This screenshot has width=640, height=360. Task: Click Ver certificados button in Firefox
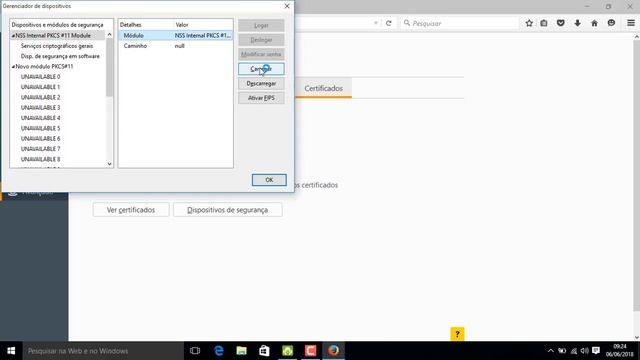tap(131, 210)
